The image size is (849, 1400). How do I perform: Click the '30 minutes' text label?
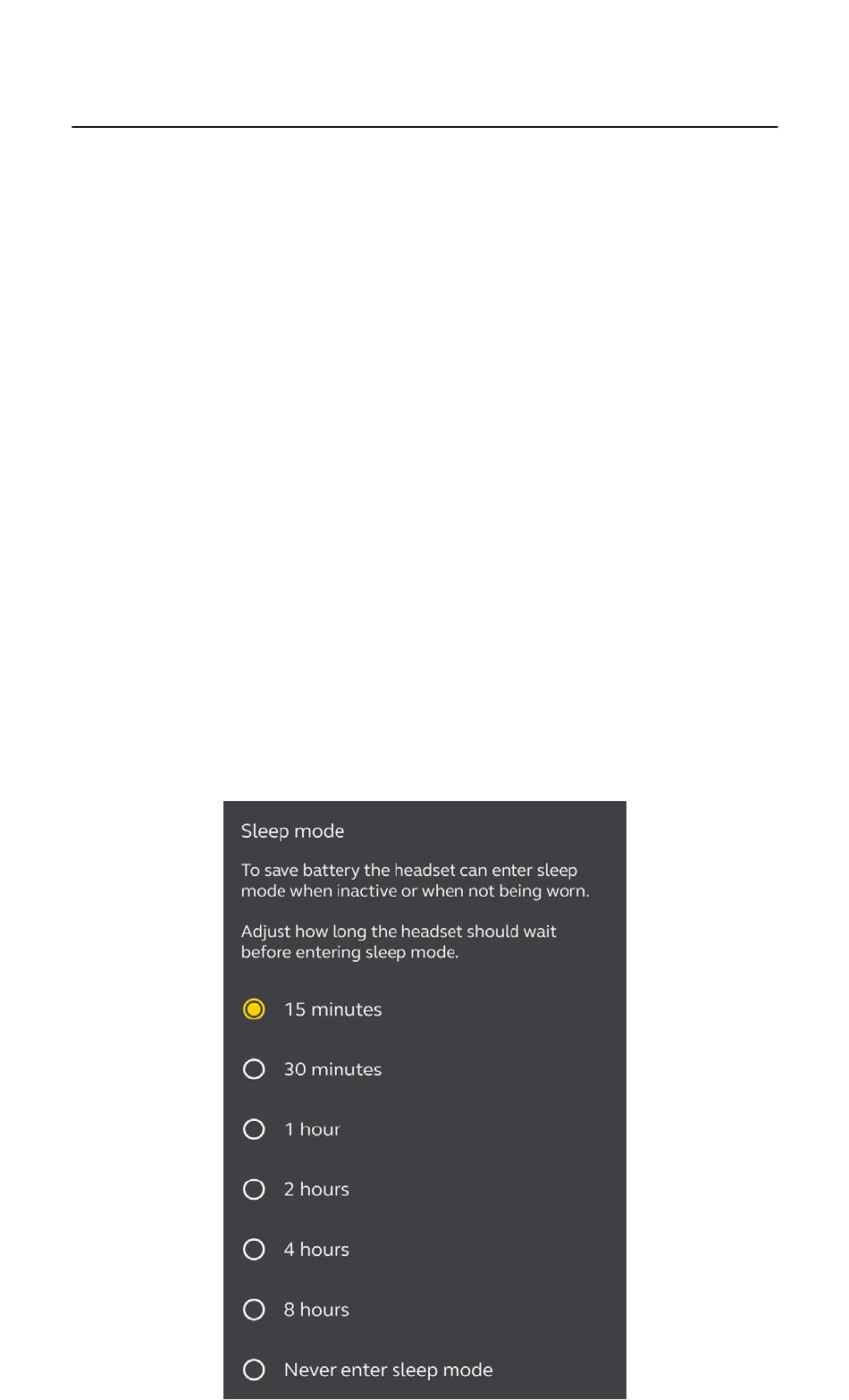tap(332, 1069)
